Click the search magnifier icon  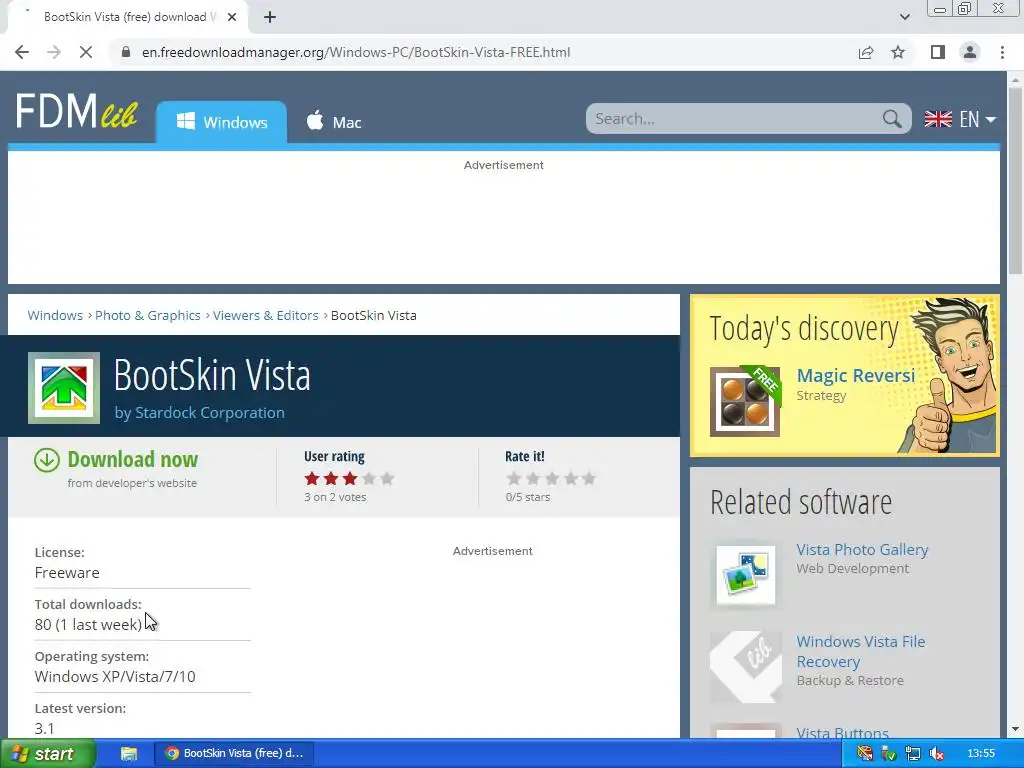point(892,119)
